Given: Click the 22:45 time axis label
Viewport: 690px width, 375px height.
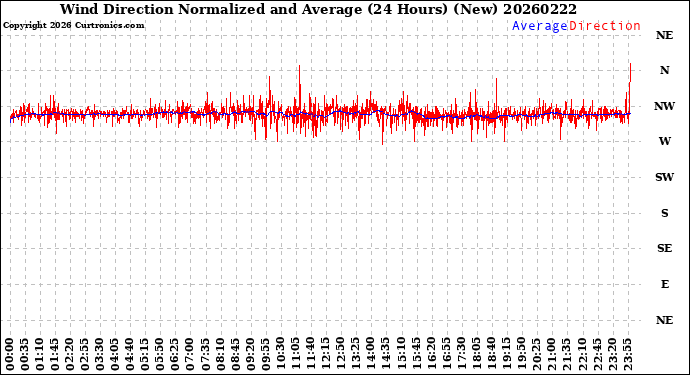Looking at the screenshot, I should pos(597,354).
